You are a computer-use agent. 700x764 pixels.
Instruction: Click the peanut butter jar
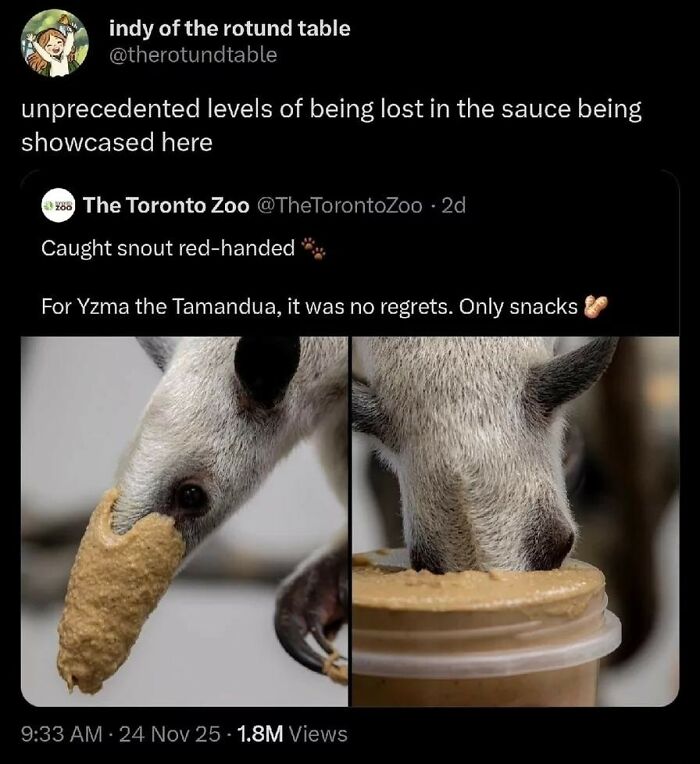480,630
